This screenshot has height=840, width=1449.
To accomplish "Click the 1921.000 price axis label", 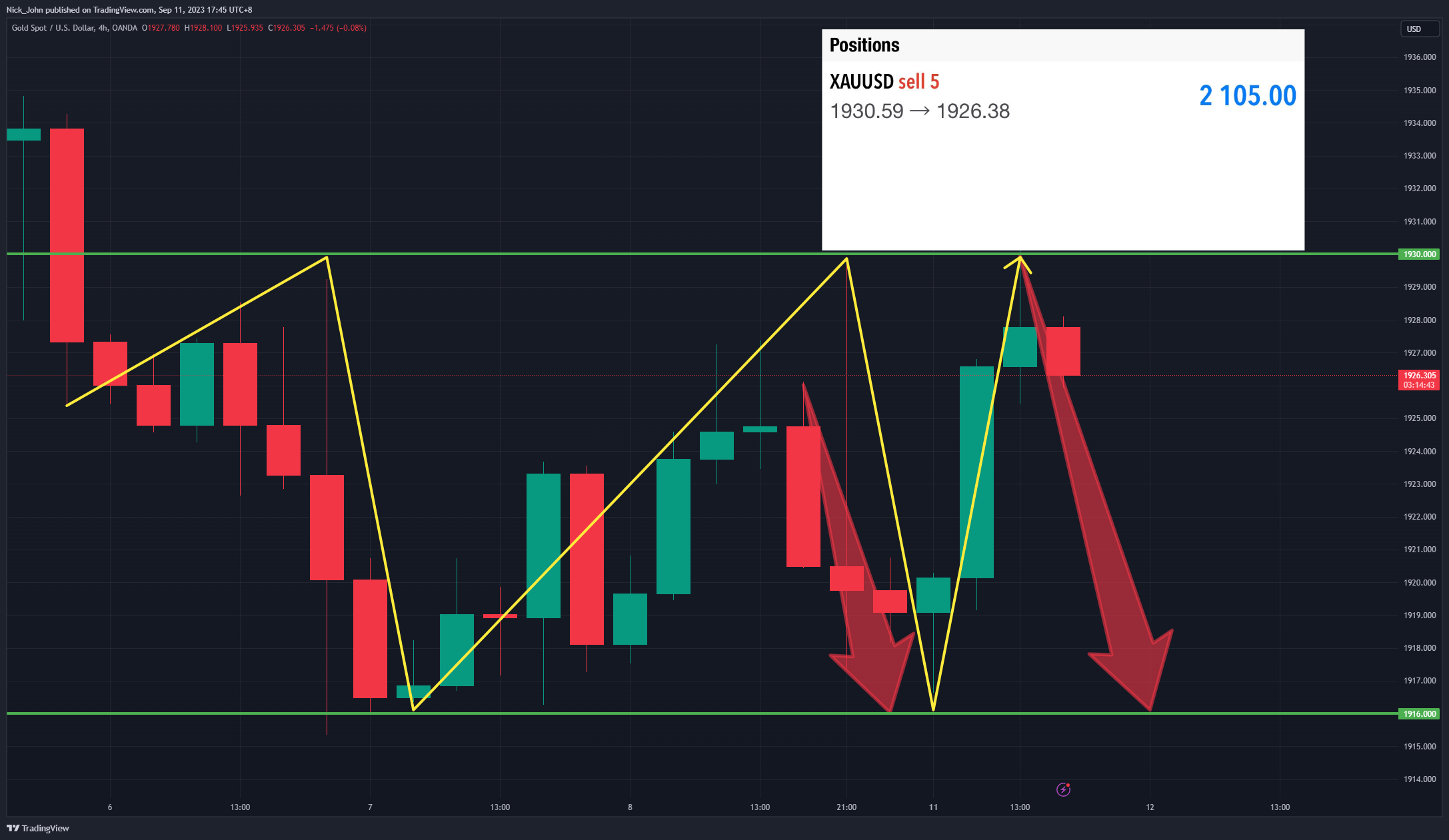I will [1420, 550].
